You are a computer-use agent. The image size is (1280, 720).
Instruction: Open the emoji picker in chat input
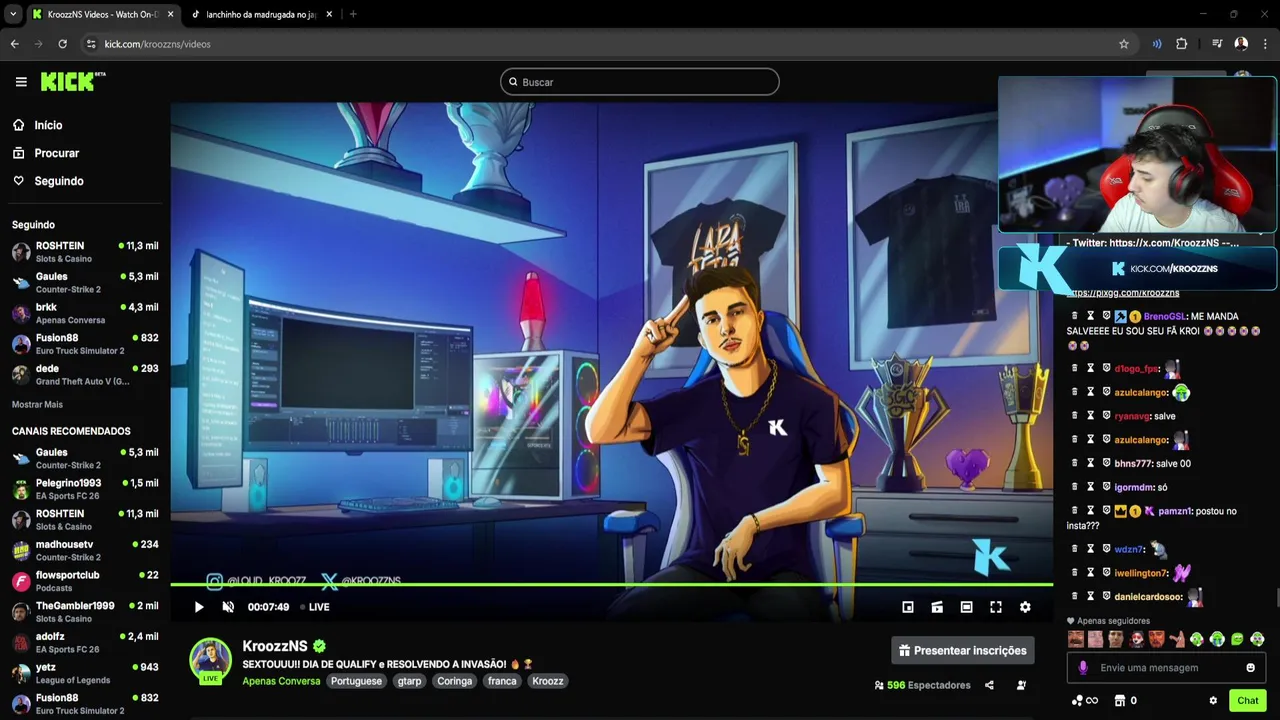pos(1250,668)
